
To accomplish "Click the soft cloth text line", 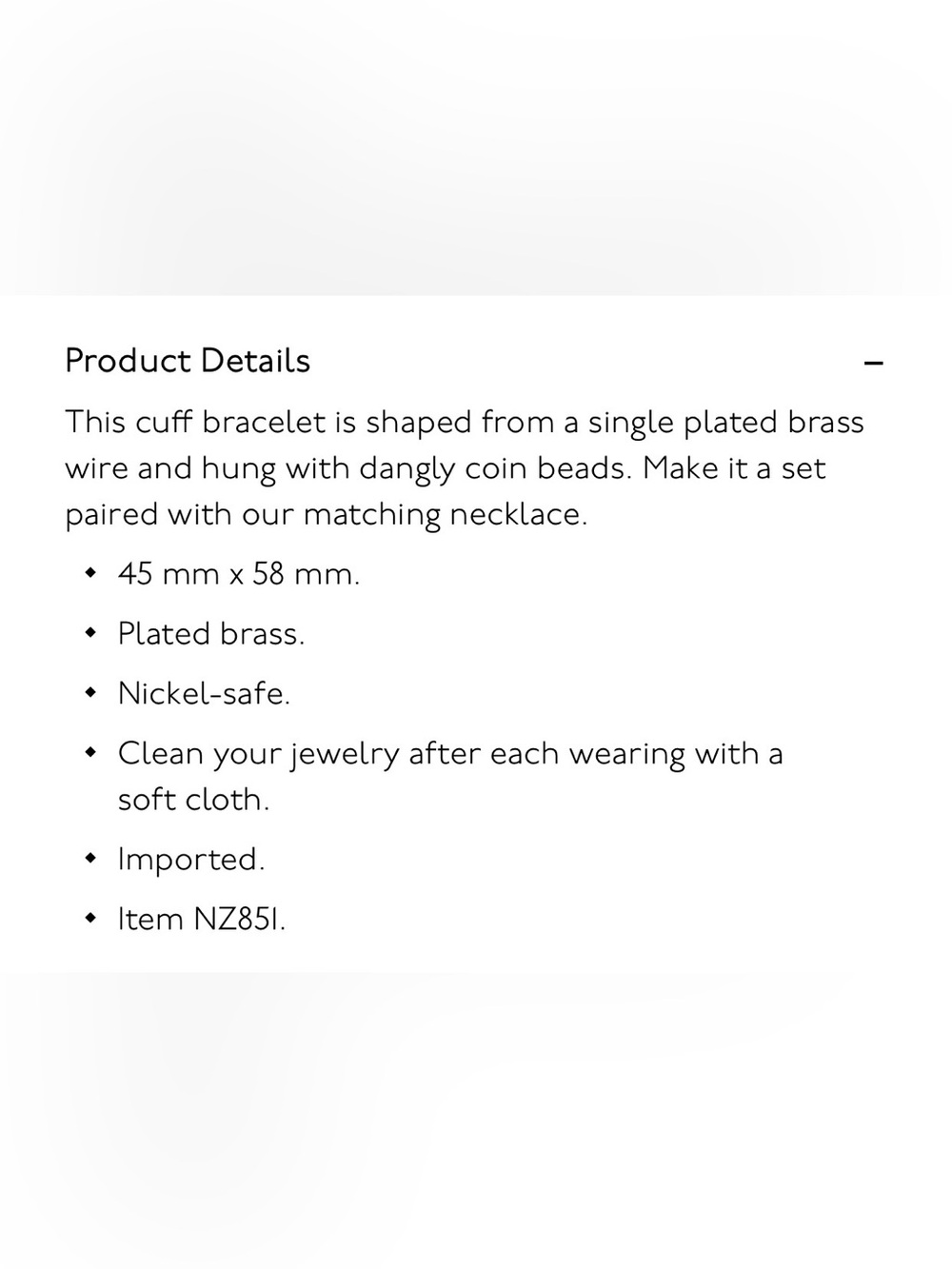I will [193, 800].
